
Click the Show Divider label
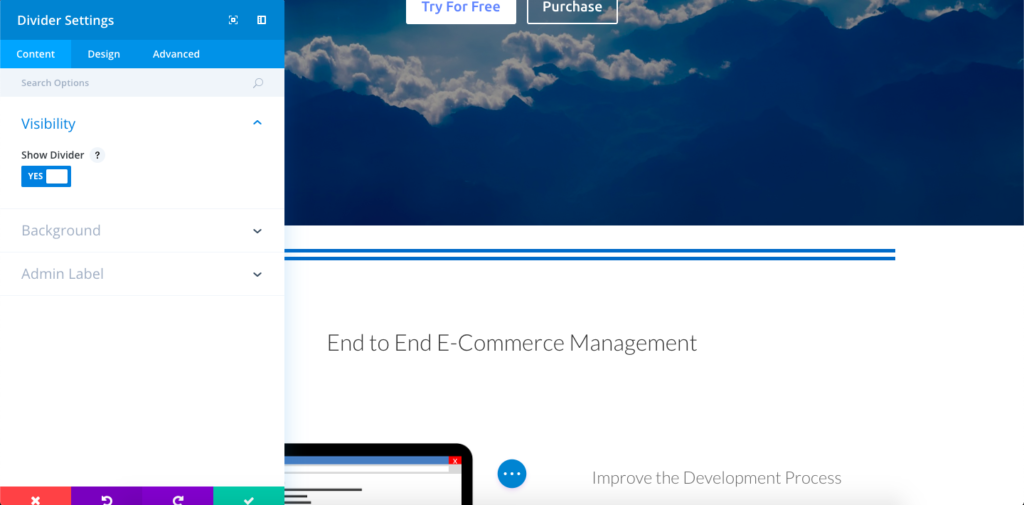click(53, 155)
